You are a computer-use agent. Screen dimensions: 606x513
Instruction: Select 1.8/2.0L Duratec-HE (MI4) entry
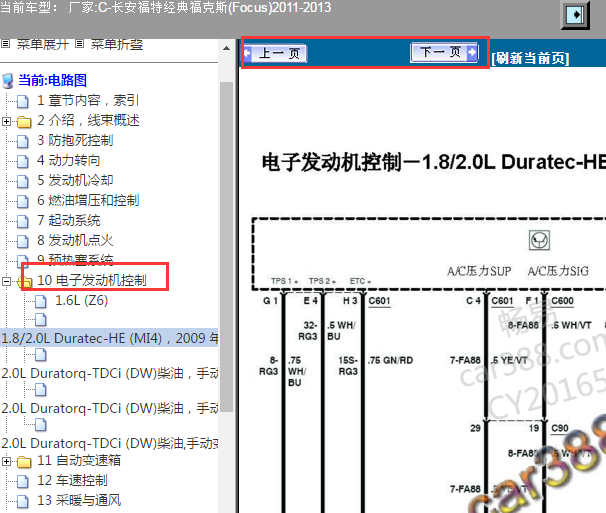[x=109, y=338]
